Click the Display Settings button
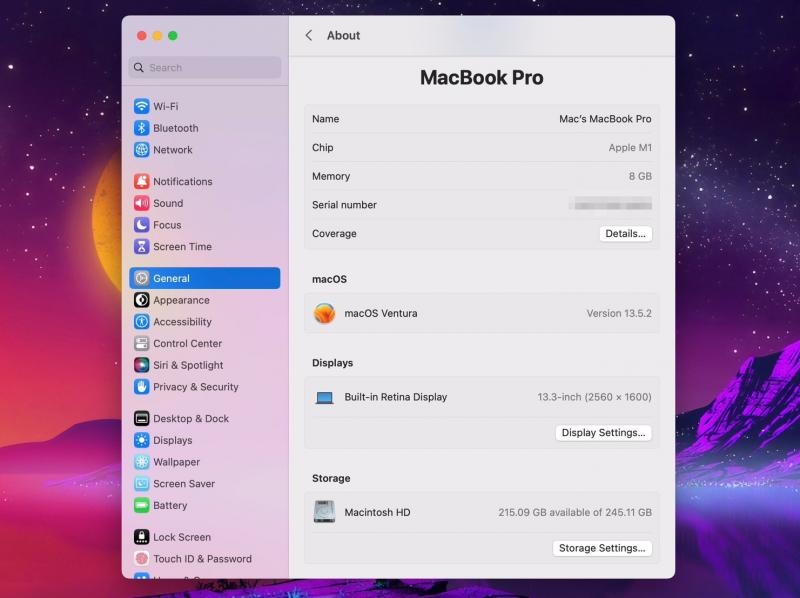Viewport: 800px width, 598px height. click(x=604, y=433)
